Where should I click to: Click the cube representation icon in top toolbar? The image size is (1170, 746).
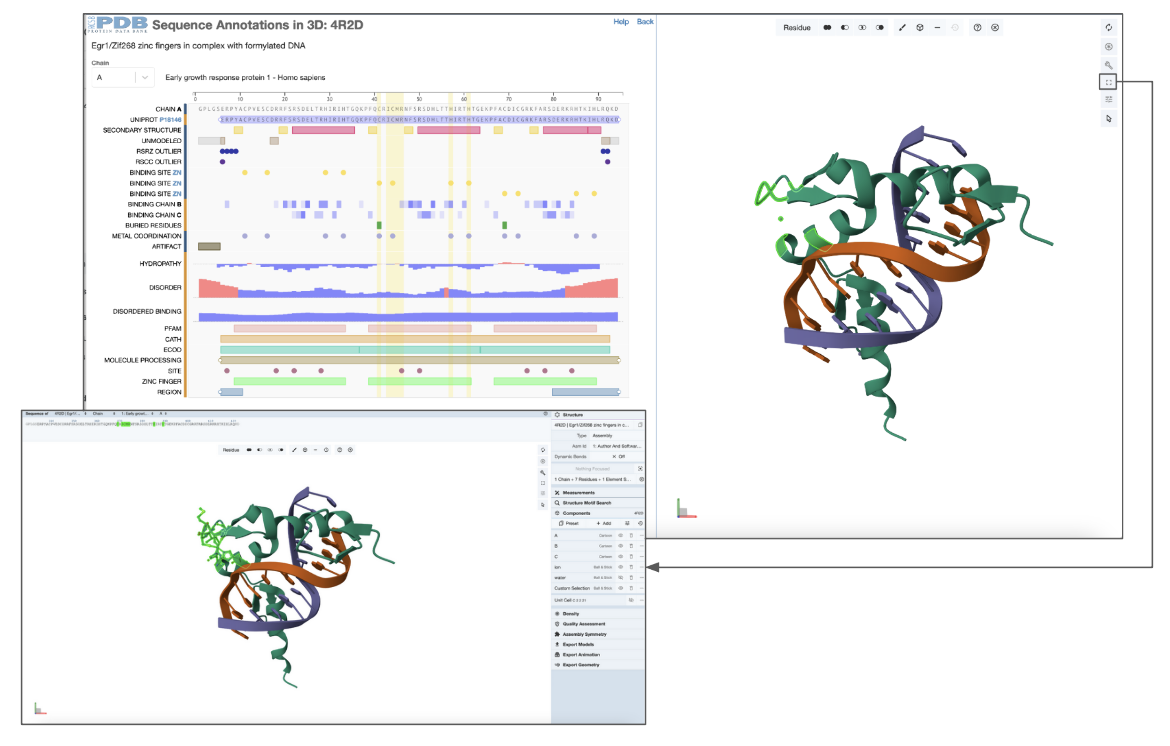pyautogui.click(x=919, y=27)
